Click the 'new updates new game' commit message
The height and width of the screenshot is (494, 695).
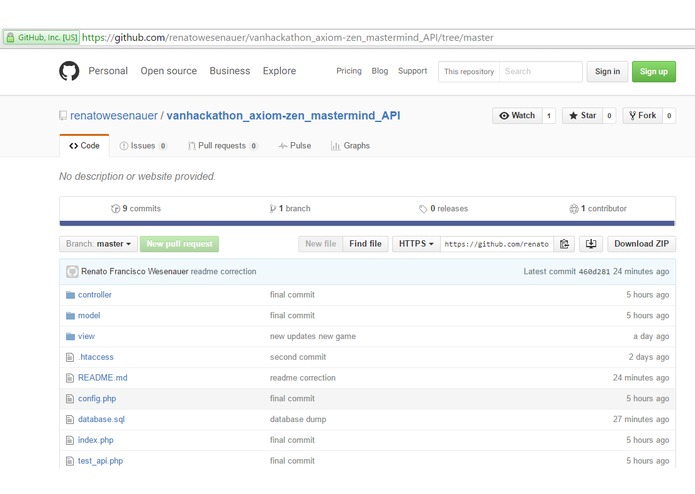pos(312,337)
